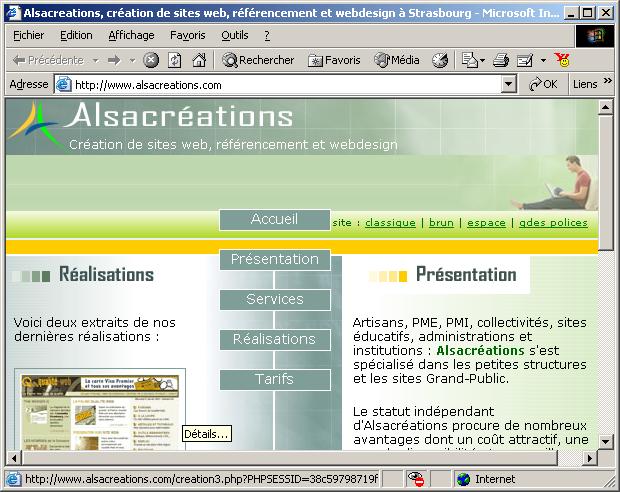This screenshot has width=620, height=492.
Task: Open the Outils menu
Action: [234, 36]
